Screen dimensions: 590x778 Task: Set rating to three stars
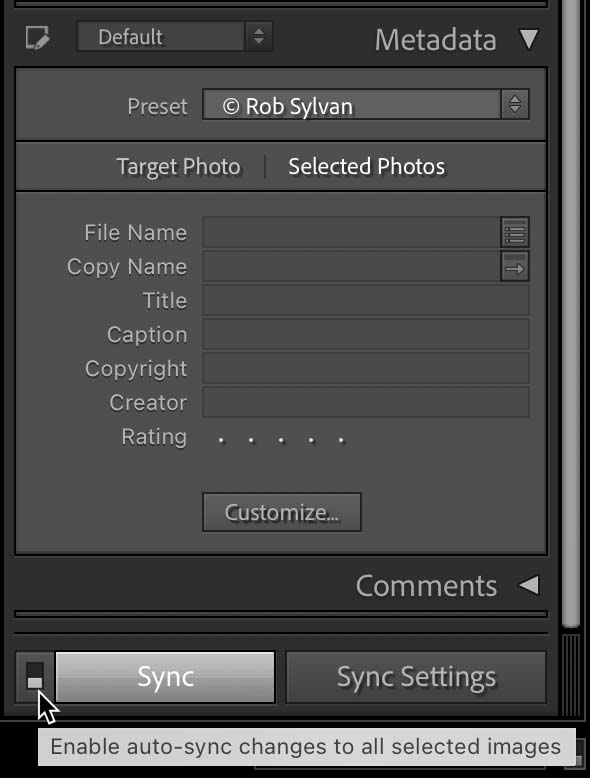coord(281,440)
